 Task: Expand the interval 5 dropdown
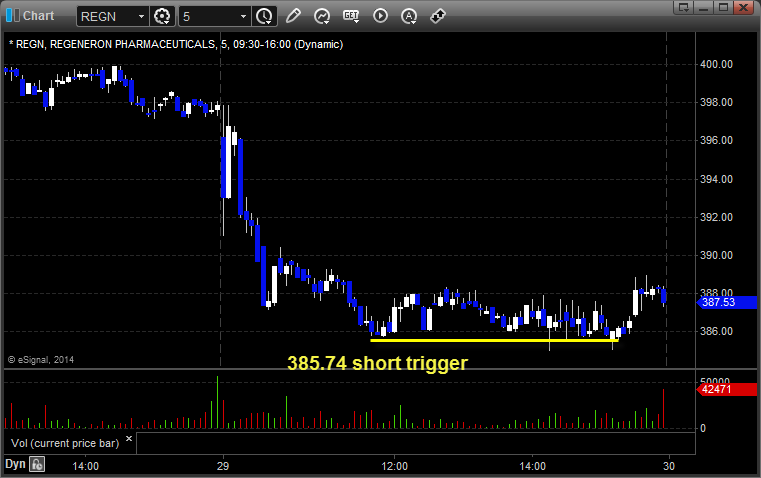(244, 16)
